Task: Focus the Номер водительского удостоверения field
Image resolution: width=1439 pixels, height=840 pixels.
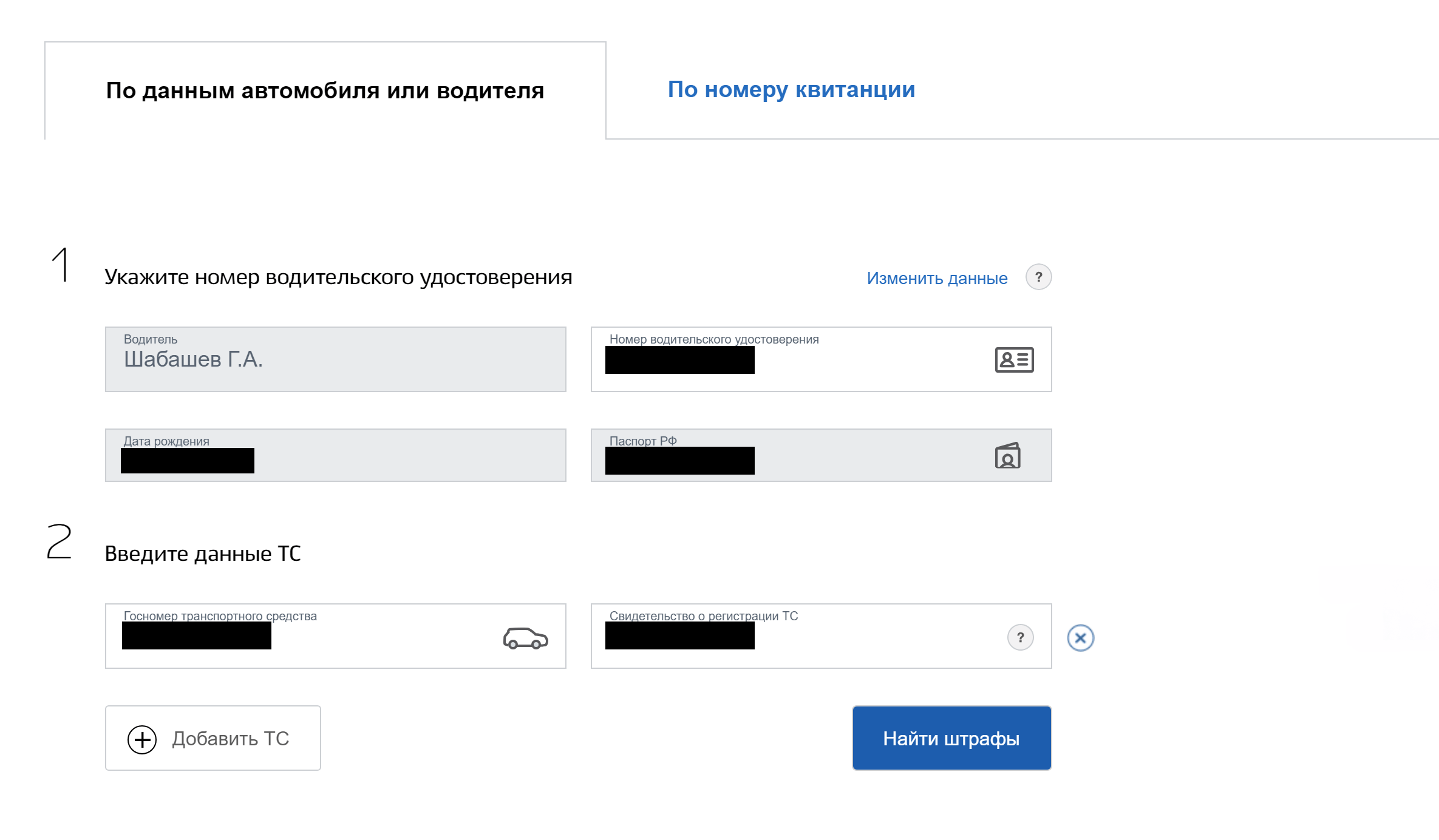Action: 821,359
